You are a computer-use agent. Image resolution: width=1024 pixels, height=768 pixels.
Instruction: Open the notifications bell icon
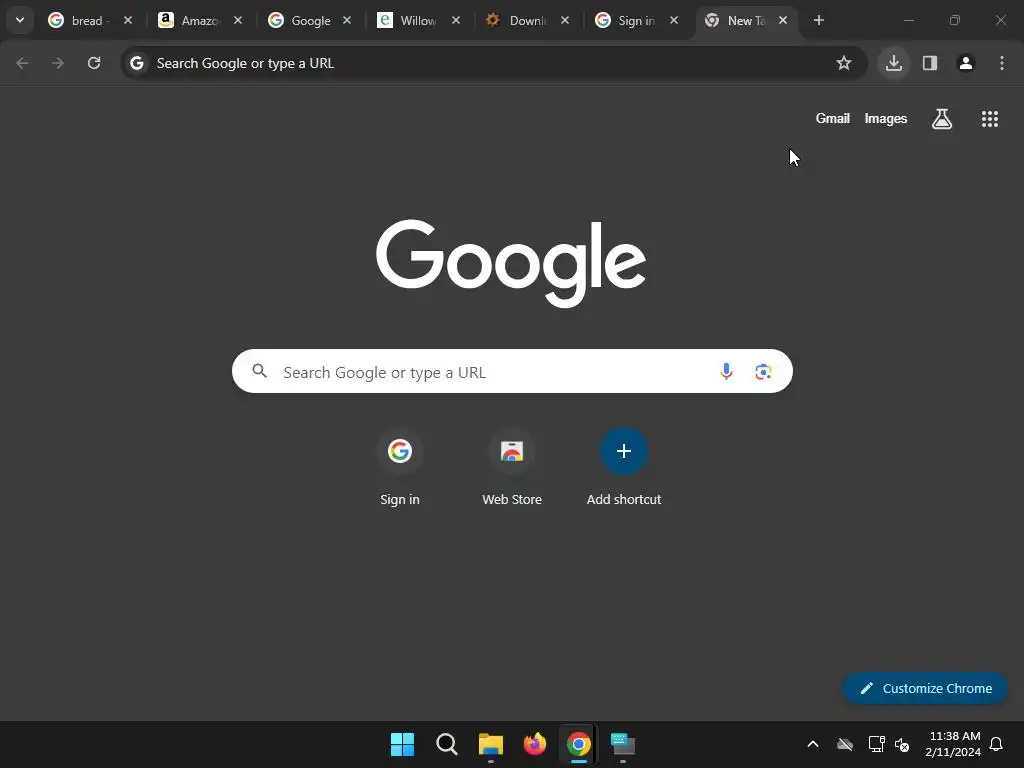pyautogui.click(x=997, y=744)
